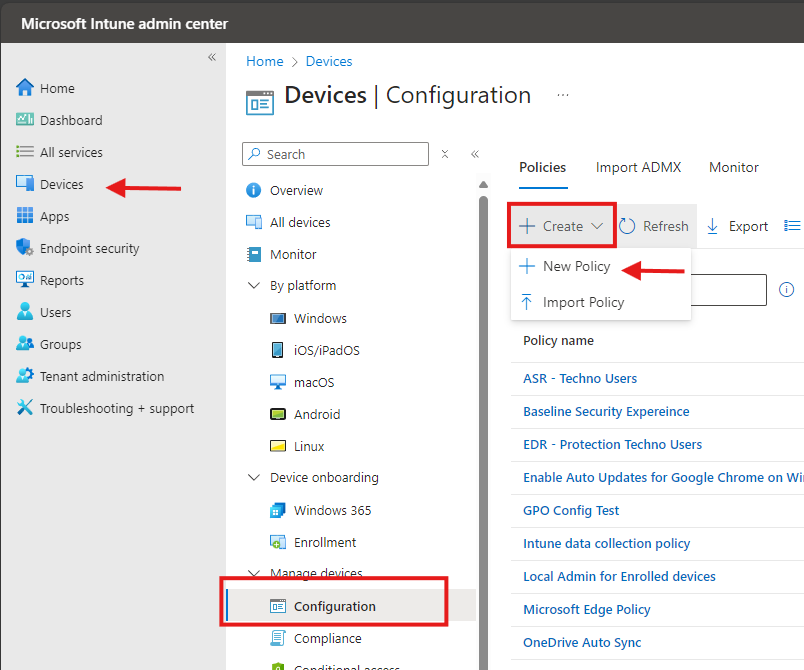
Task: Click the Enrollment icon
Action: [x=277, y=542]
